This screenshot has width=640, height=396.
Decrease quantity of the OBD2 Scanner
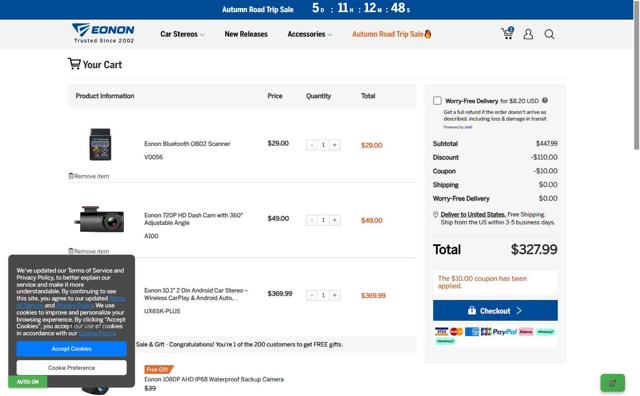tap(311, 145)
